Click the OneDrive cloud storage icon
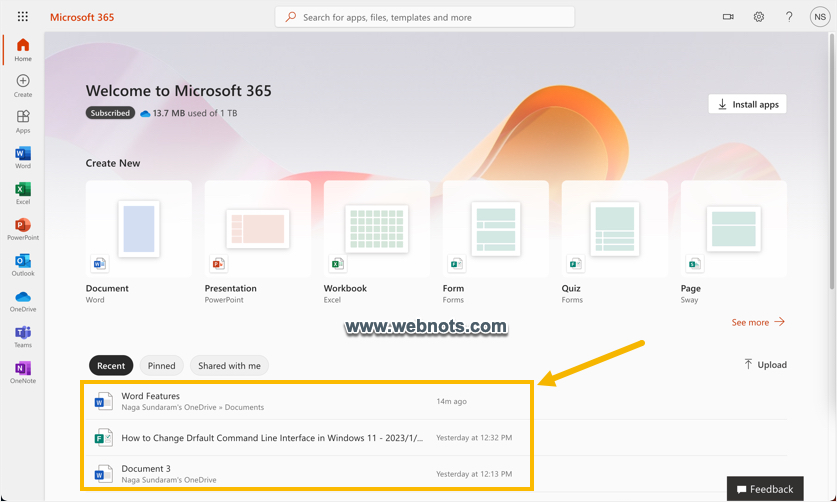 click(x=145, y=113)
